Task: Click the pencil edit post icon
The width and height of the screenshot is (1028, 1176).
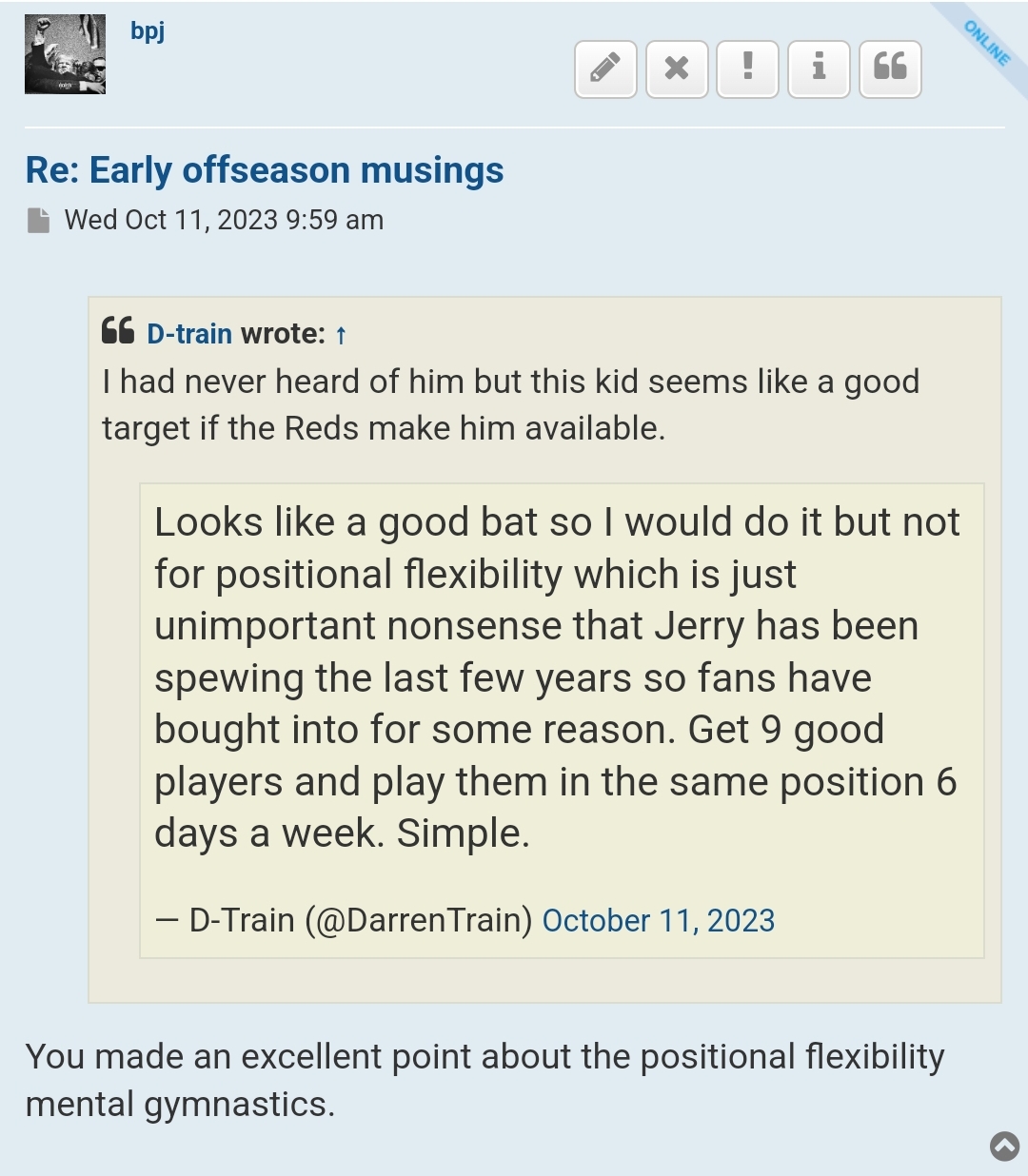Action: tap(605, 69)
